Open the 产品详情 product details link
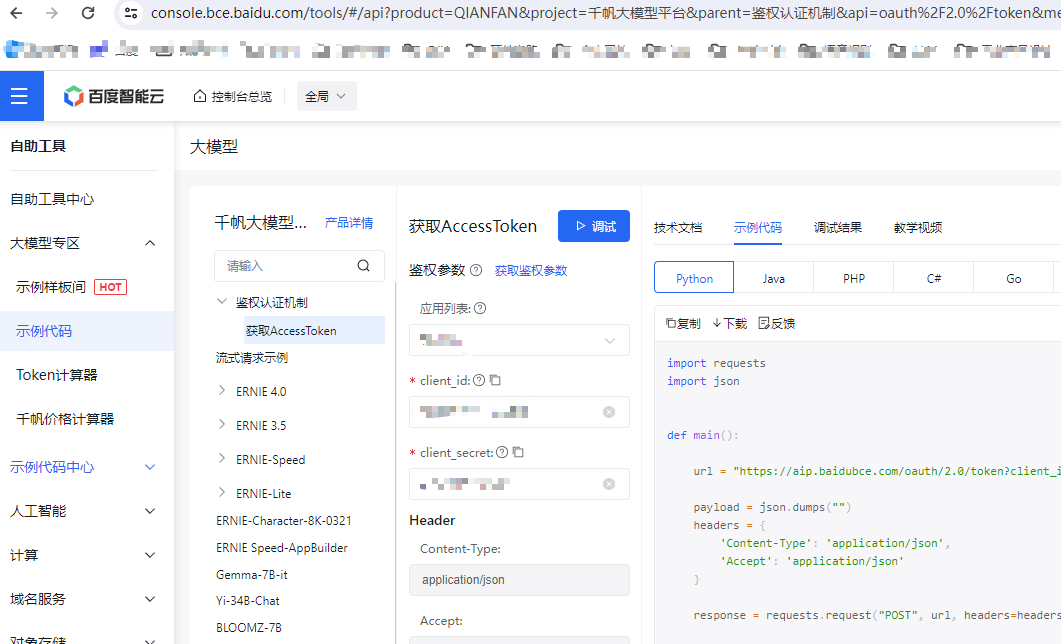The image size is (1061, 644). (x=348, y=223)
